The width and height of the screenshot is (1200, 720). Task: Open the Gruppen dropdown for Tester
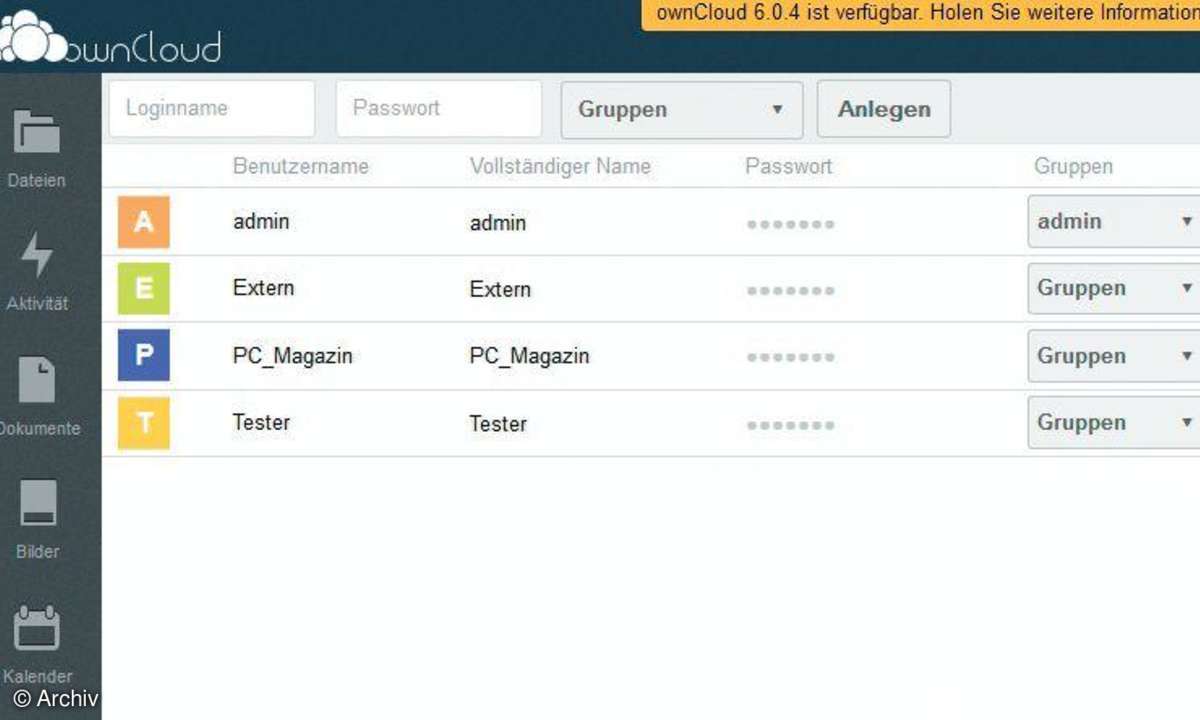pyautogui.click(x=1114, y=422)
